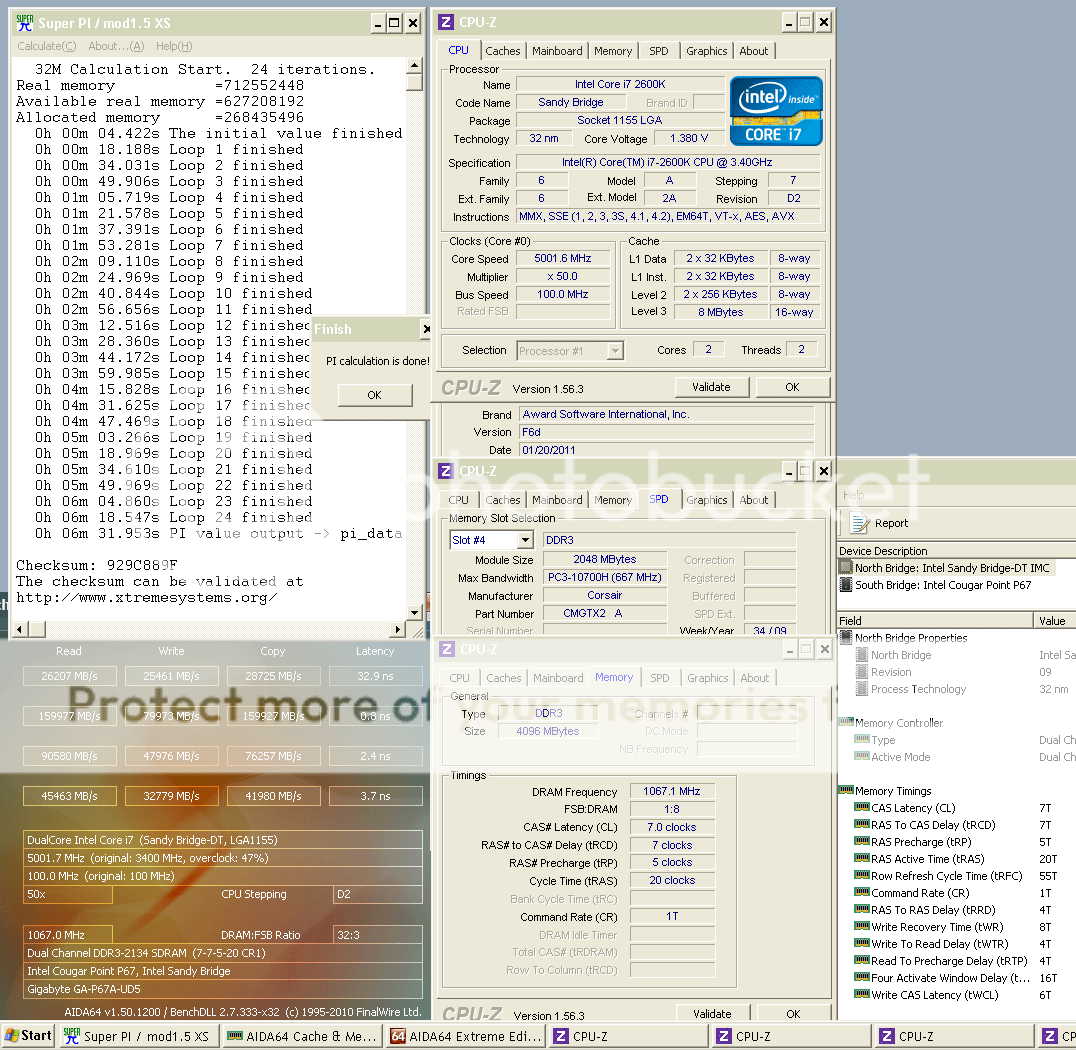Open the Help menu in Super PI
Image resolution: width=1076 pixels, height=1050 pixels.
coord(173,46)
